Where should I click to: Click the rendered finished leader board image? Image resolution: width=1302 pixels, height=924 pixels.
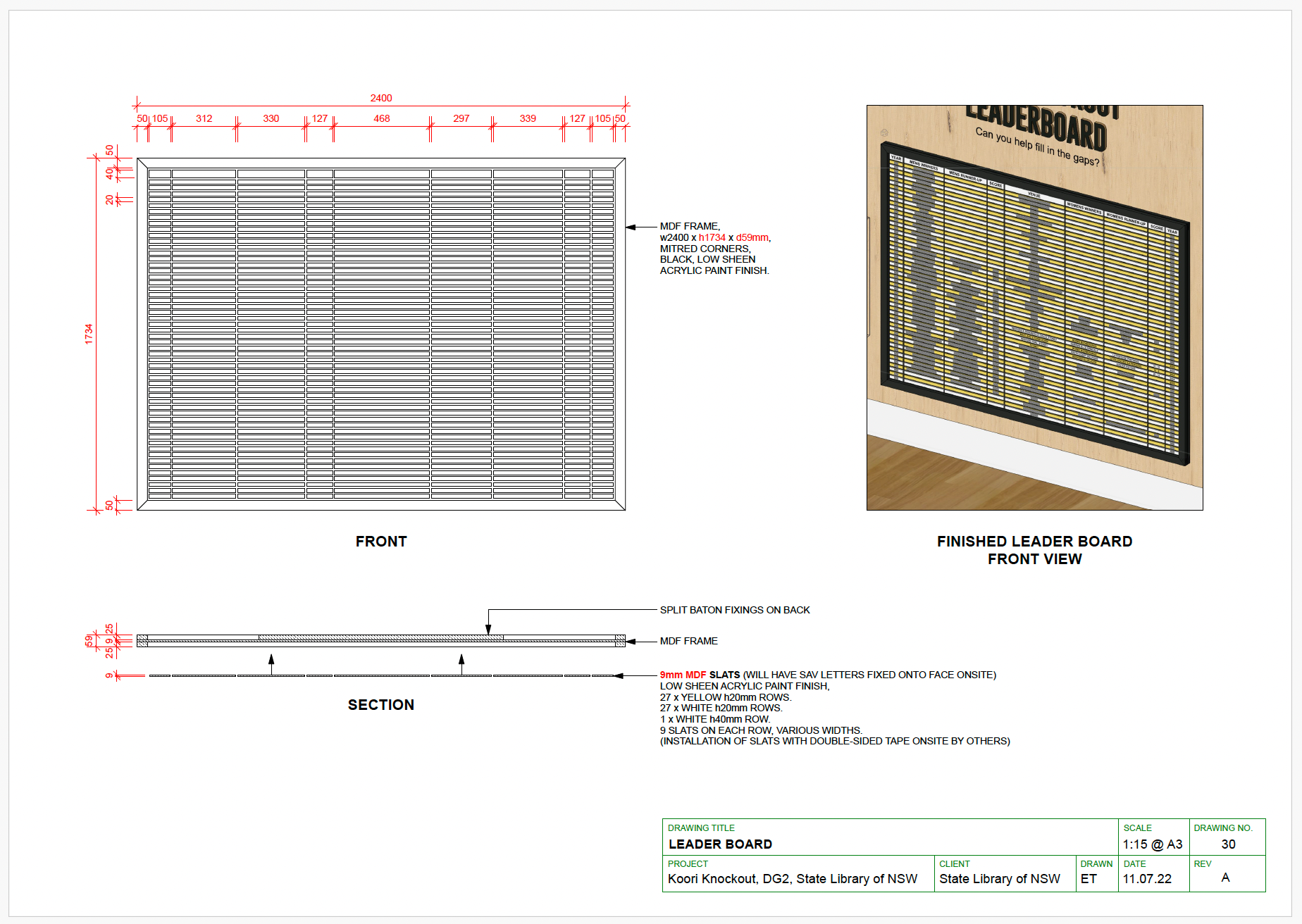(x=1034, y=308)
